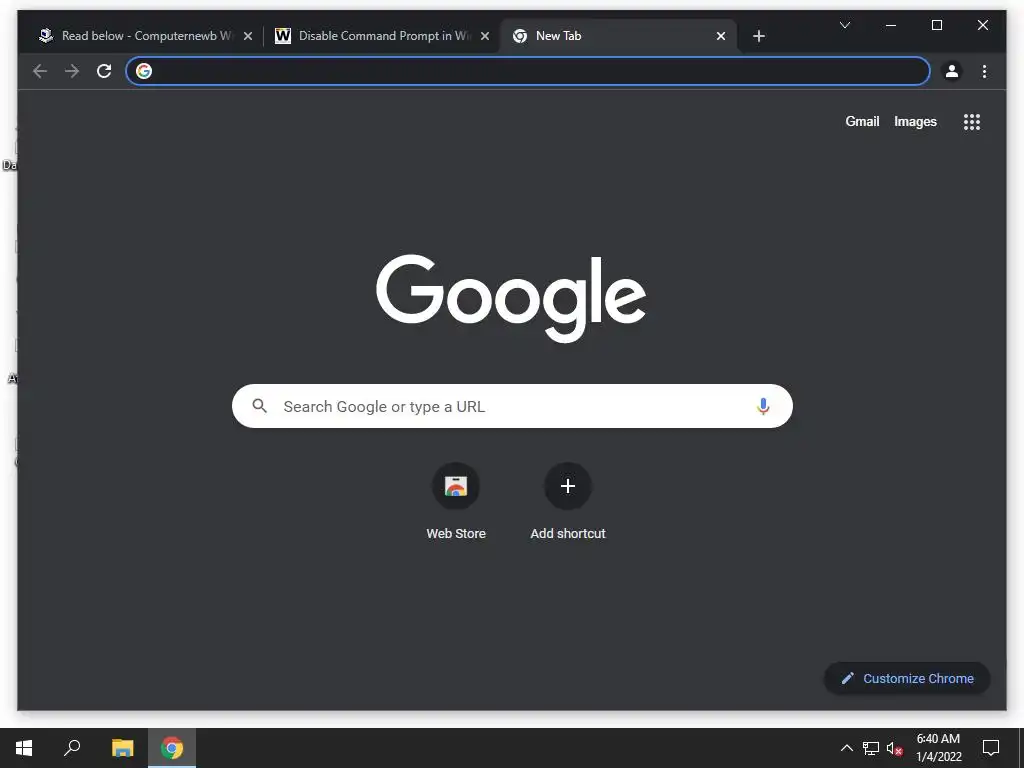Click the Google logo

[x=511, y=298]
